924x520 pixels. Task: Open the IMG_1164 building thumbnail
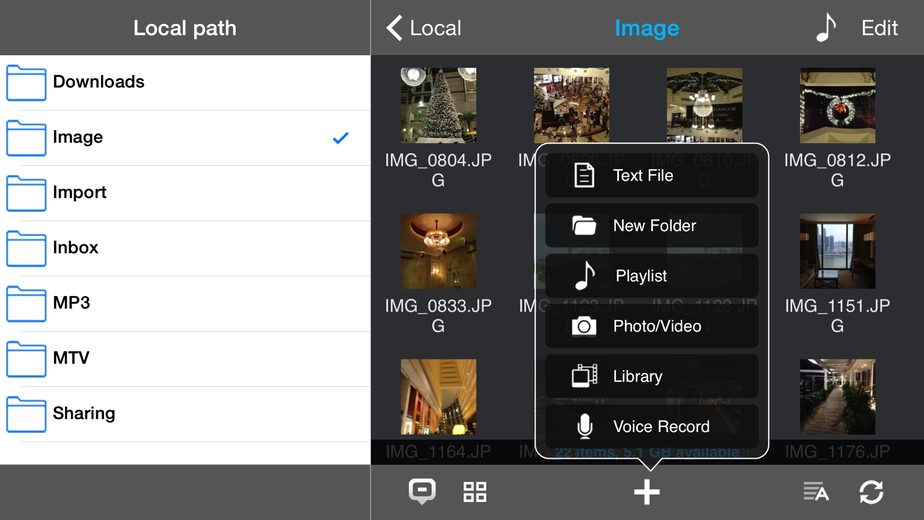(438, 397)
